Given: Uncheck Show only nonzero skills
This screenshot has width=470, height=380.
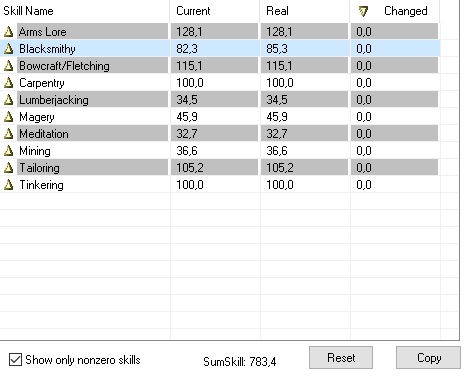Looking at the screenshot, I should click(15, 360).
